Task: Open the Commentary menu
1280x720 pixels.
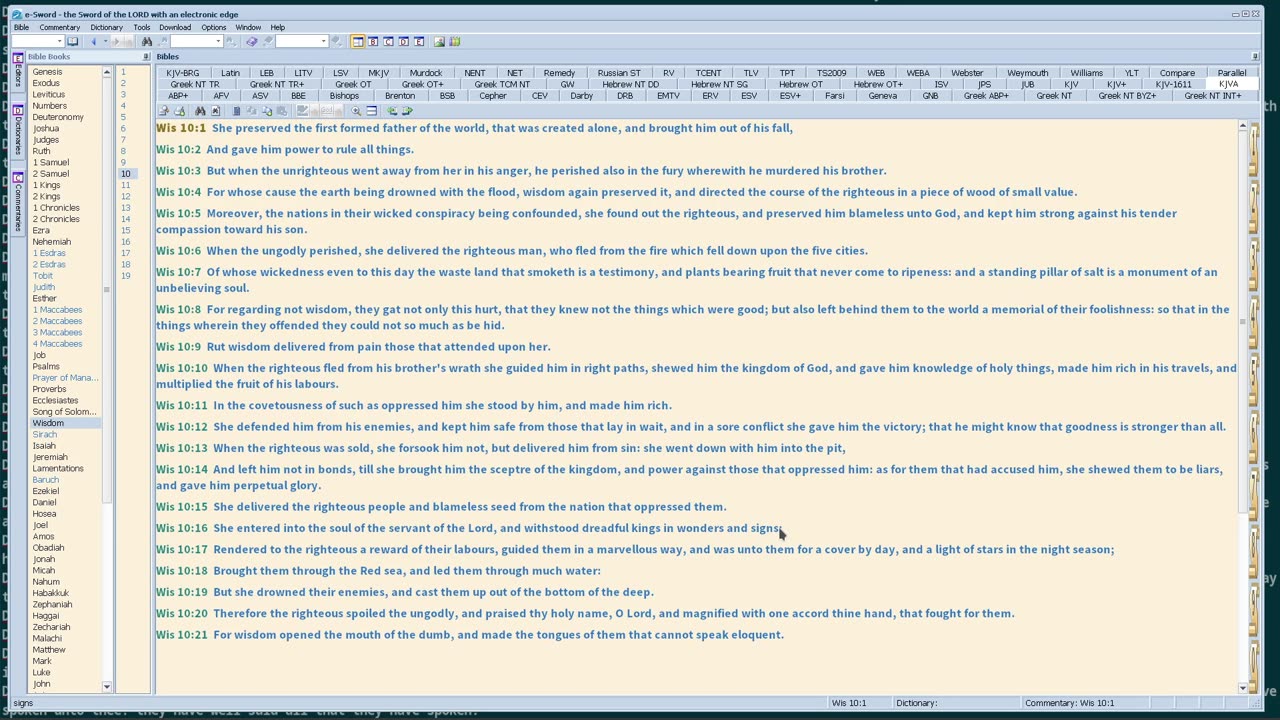Action: (x=59, y=27)
